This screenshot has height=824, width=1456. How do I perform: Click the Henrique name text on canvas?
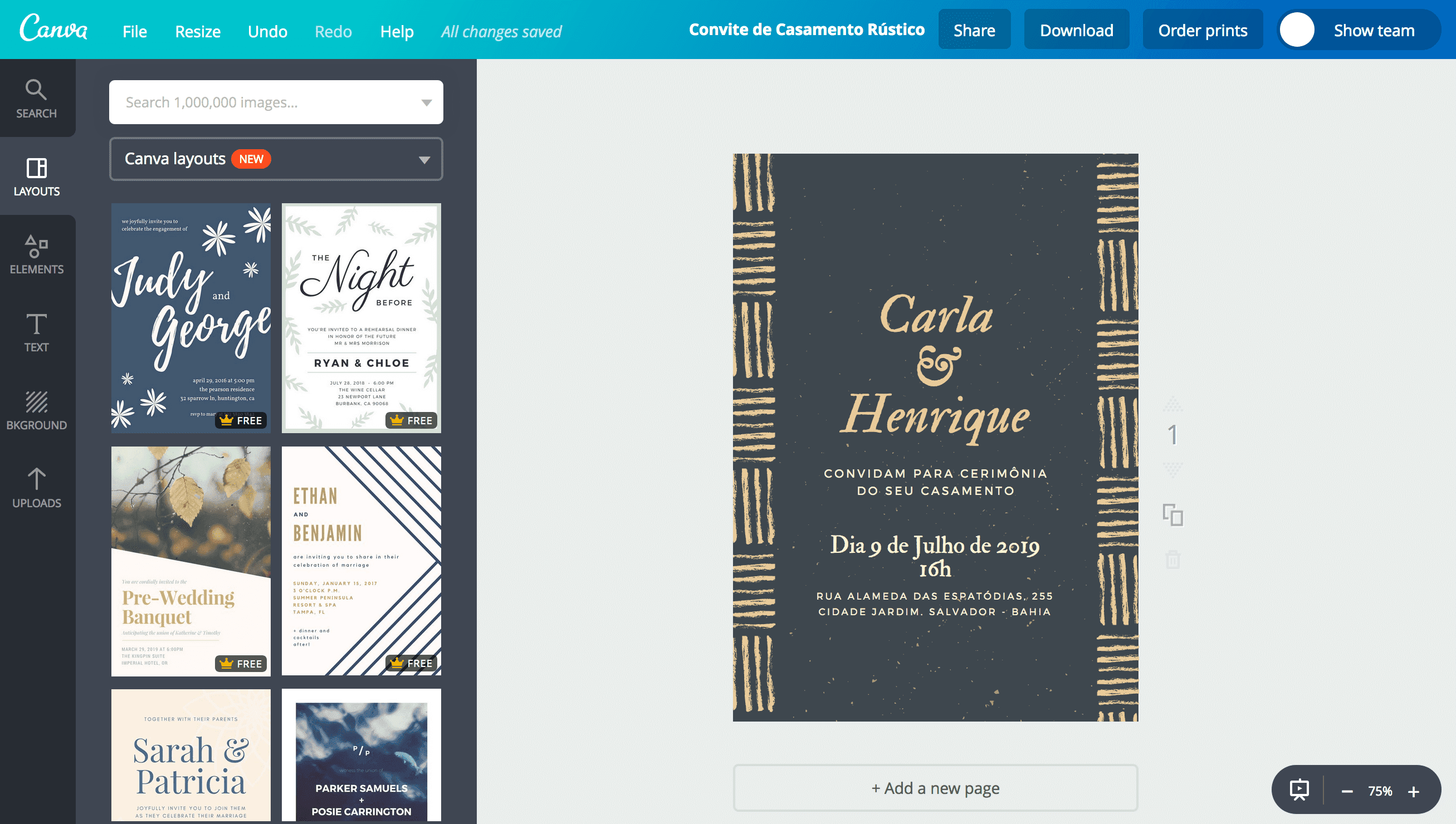935,418
